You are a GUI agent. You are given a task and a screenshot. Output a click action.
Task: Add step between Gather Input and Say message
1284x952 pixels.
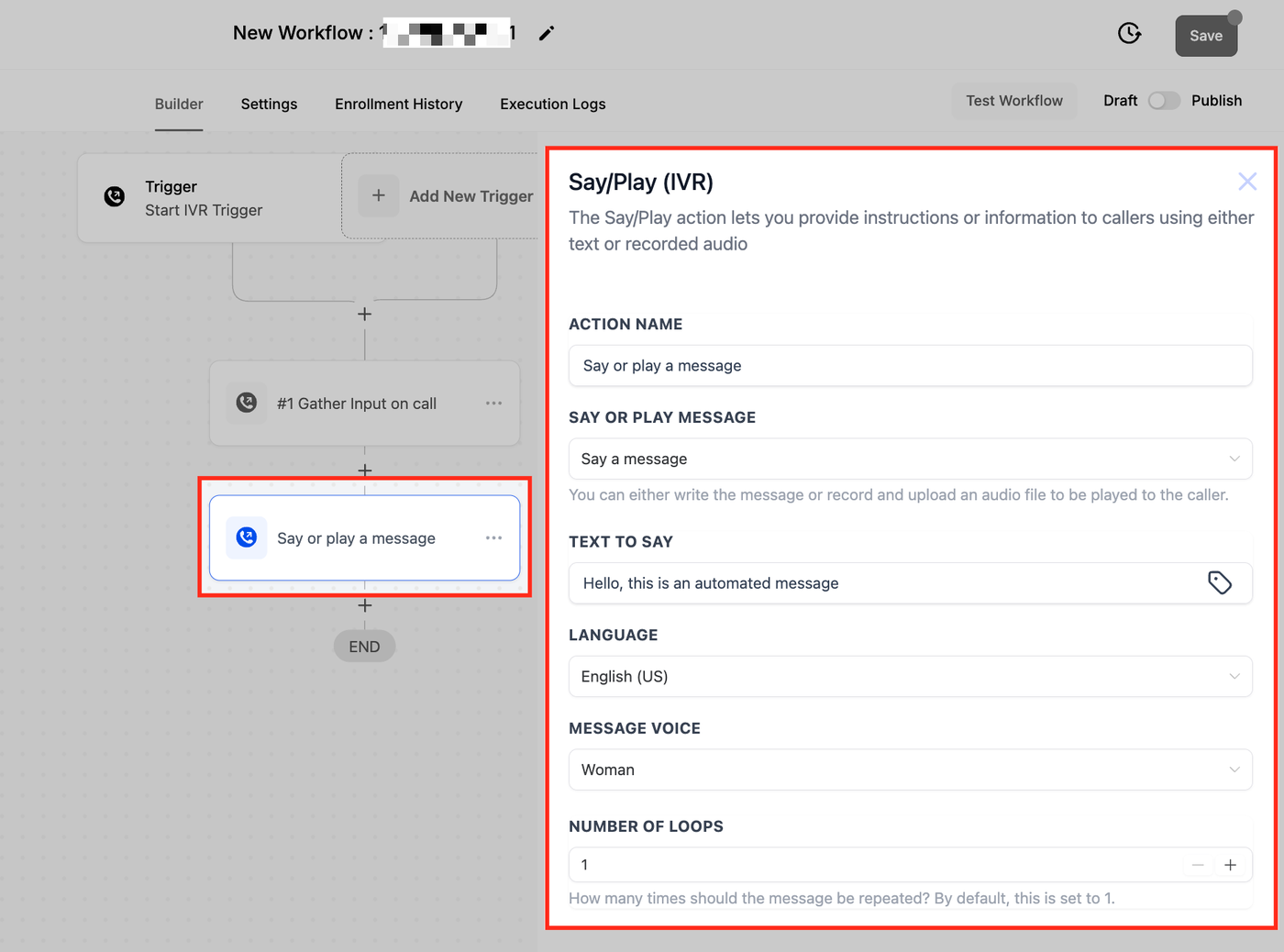click(x=365, y=470)
